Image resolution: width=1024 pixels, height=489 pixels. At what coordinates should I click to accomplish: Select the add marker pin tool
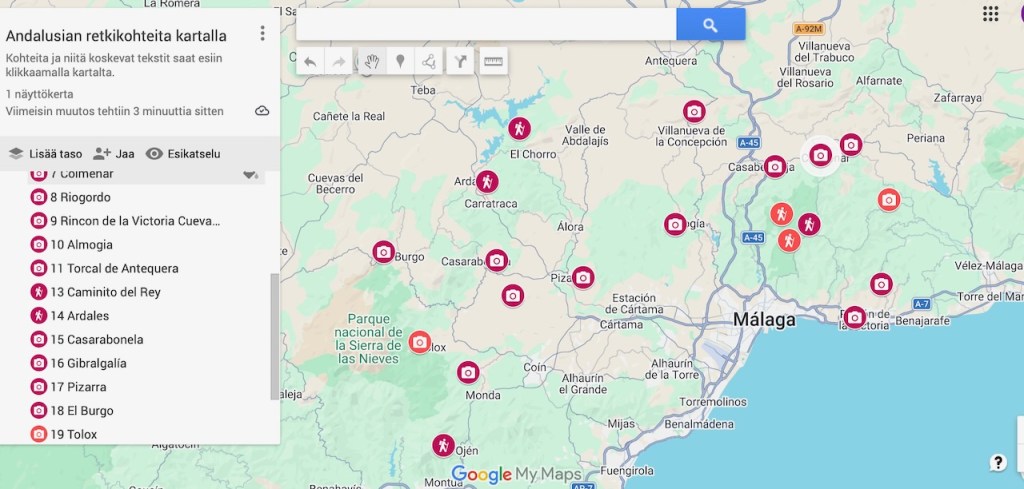coord(400,62)
